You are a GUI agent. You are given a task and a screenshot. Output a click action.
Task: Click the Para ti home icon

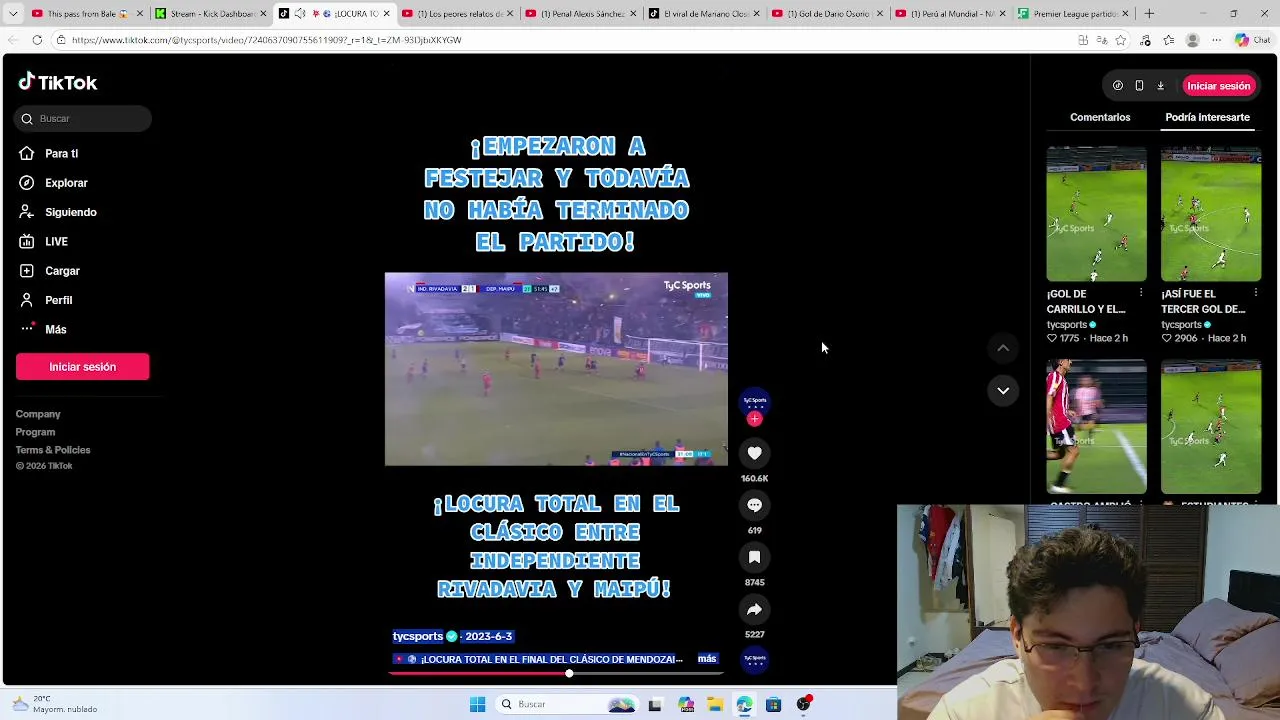tap(27, 153)
